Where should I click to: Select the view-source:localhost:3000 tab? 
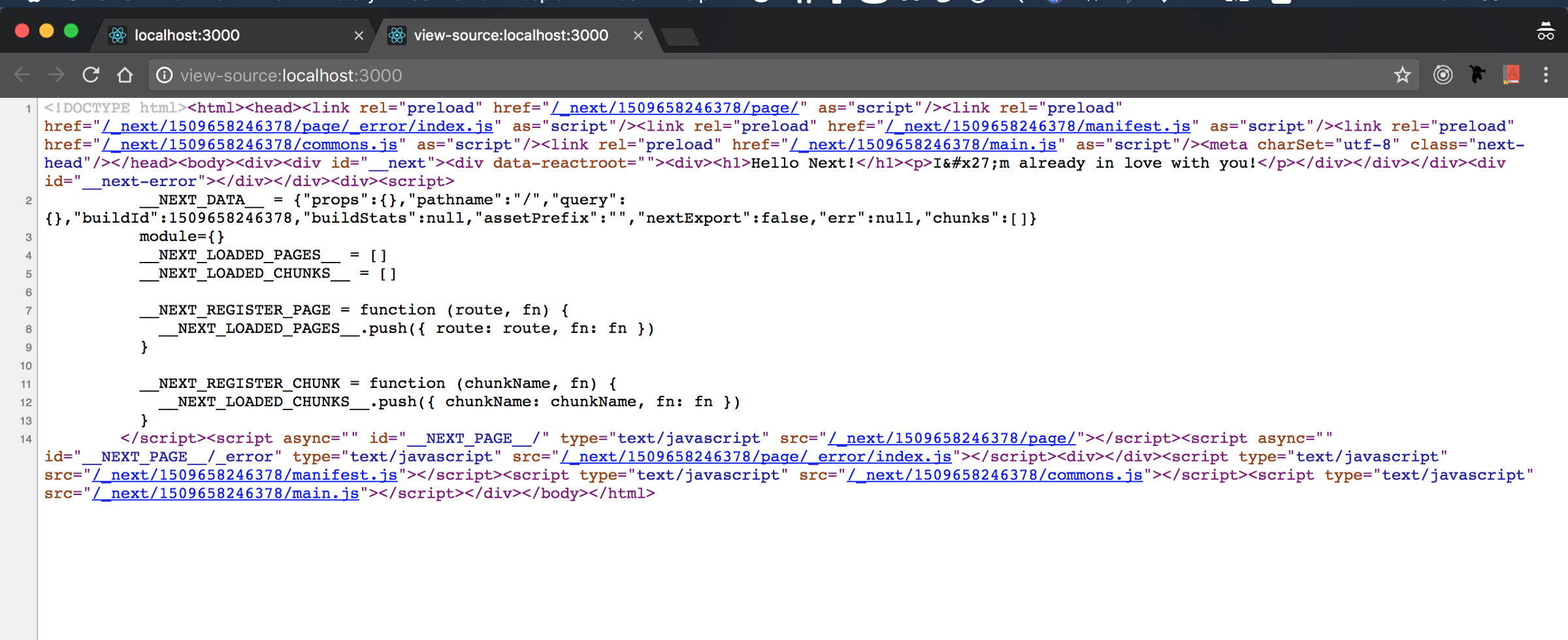click(516, 35)
